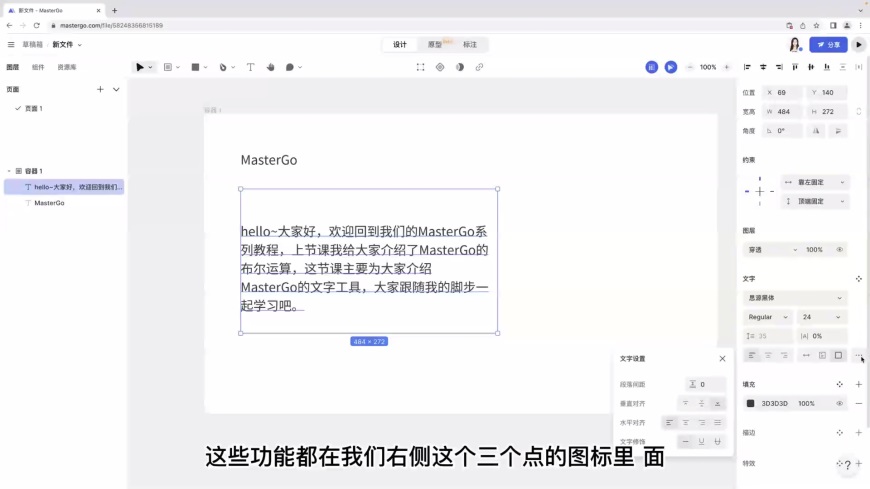Enable auto-width text sizing
The height and width of the screenshot is (489, 870).
[806, 355]
